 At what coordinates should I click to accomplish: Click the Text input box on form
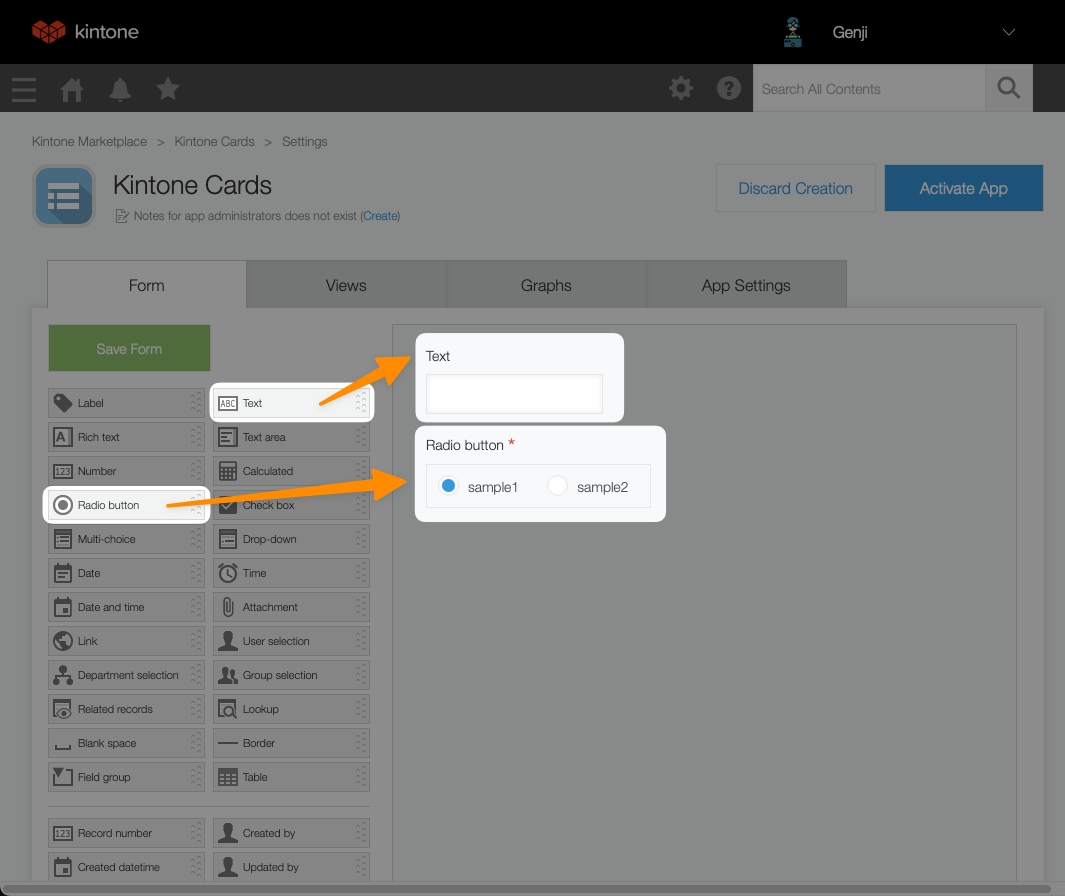click(x=514, y=393)
